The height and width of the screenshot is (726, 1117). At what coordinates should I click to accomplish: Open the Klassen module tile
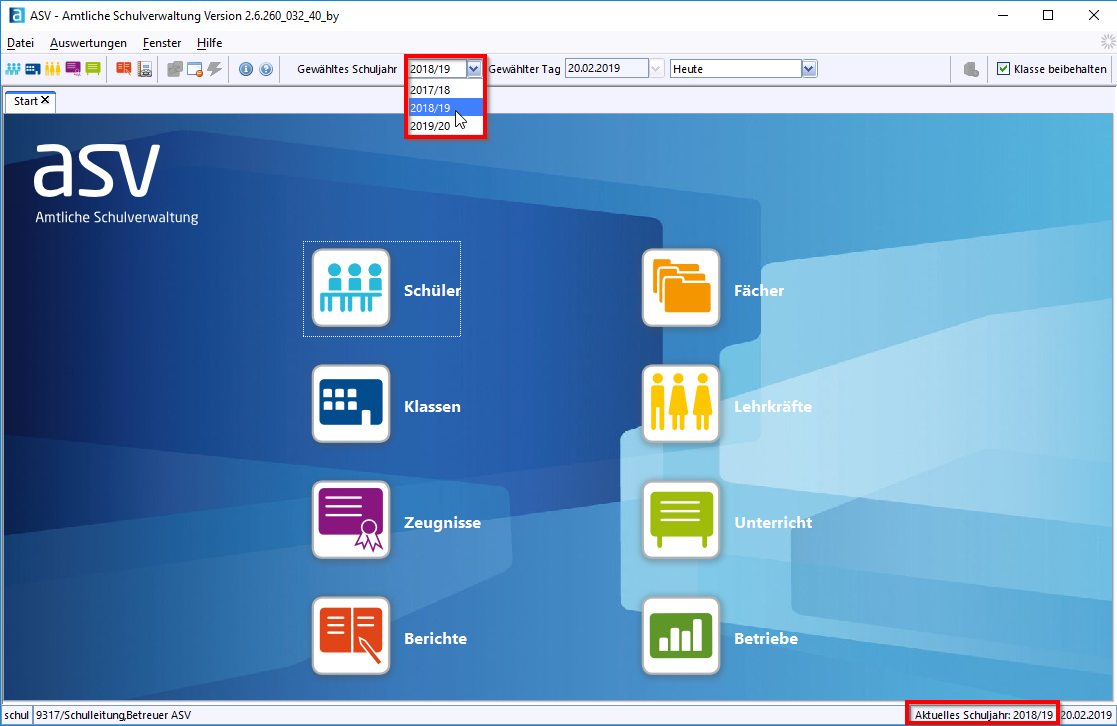coord(350,404)
